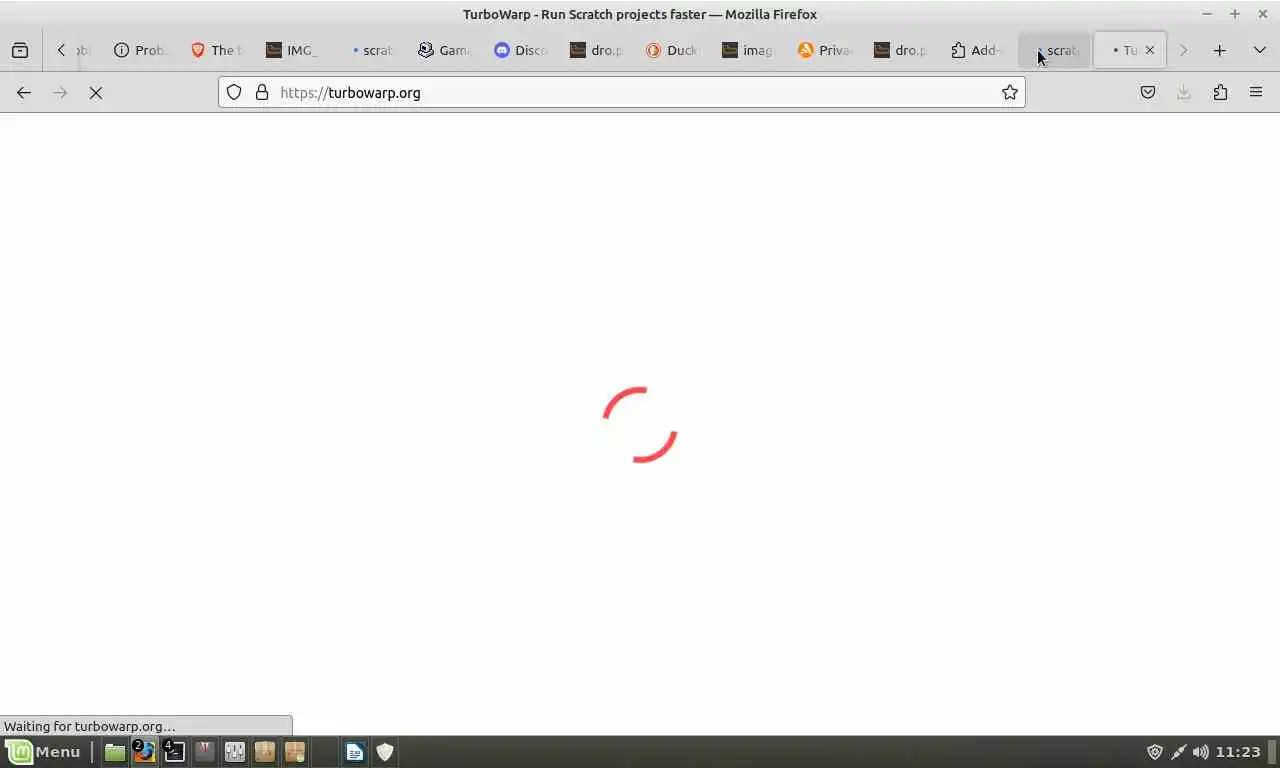Click the 11:23 clock
1280x768 pixels.
(1239, 751)
